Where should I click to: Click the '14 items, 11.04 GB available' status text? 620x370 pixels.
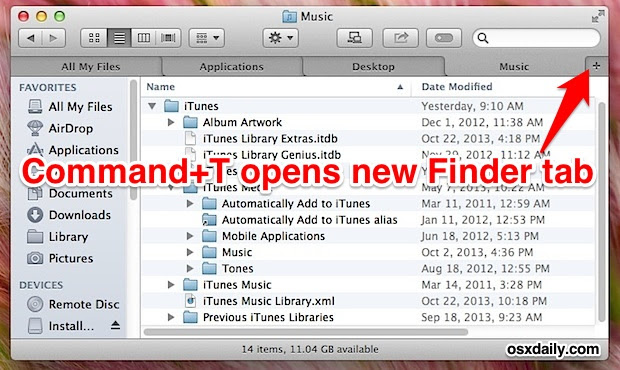310,349
